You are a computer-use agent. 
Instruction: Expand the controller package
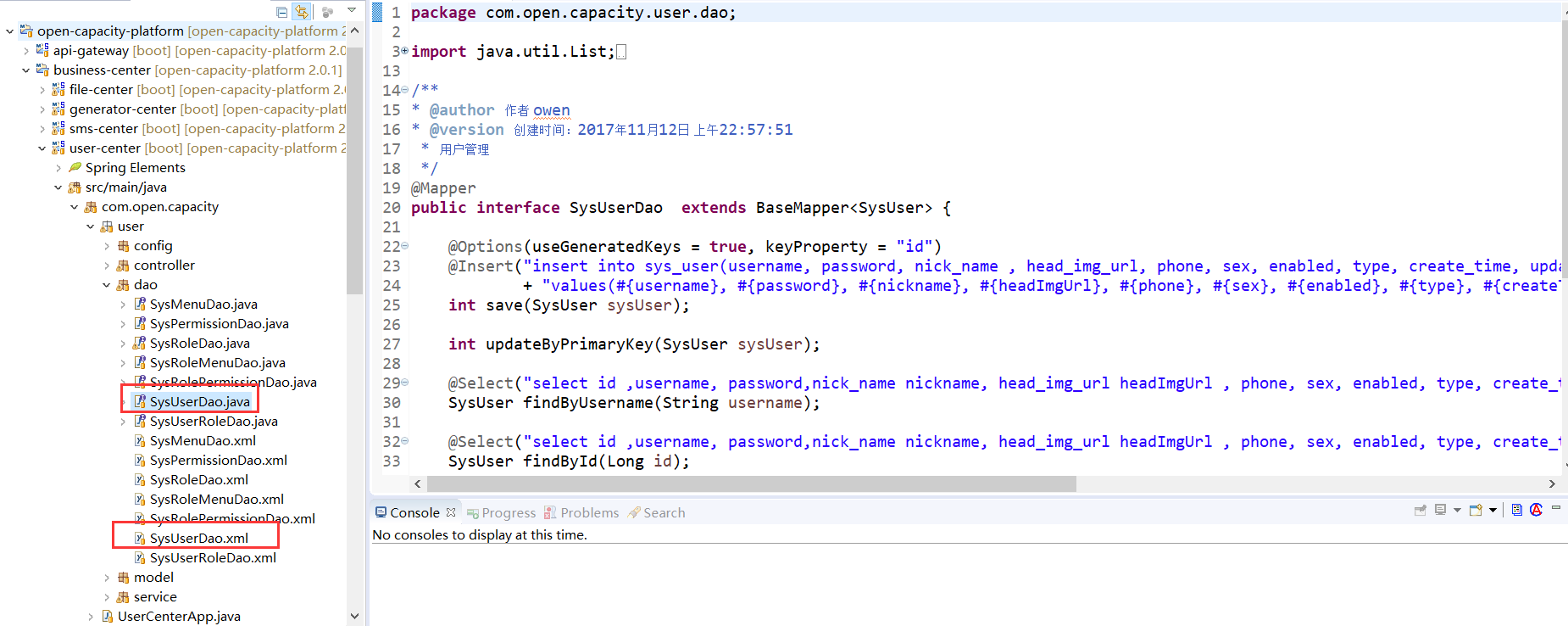107,265
